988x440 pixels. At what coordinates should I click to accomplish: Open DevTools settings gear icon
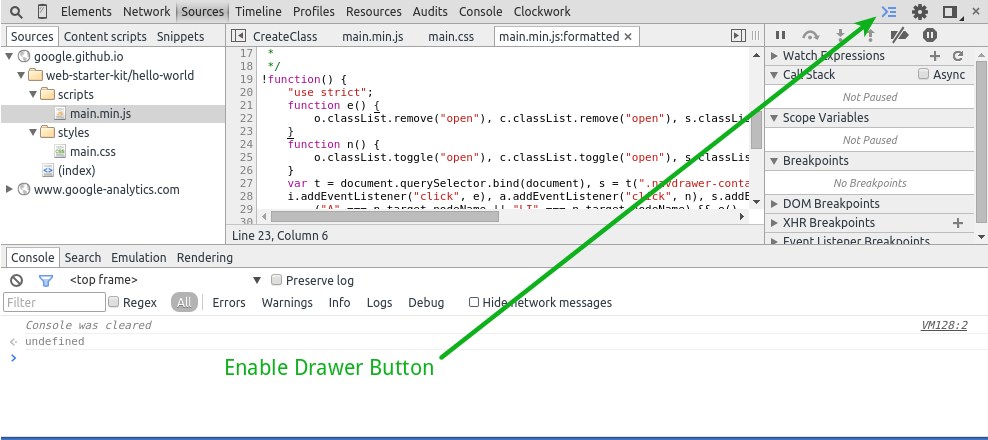pyautogui.click(x=919, y=12)
